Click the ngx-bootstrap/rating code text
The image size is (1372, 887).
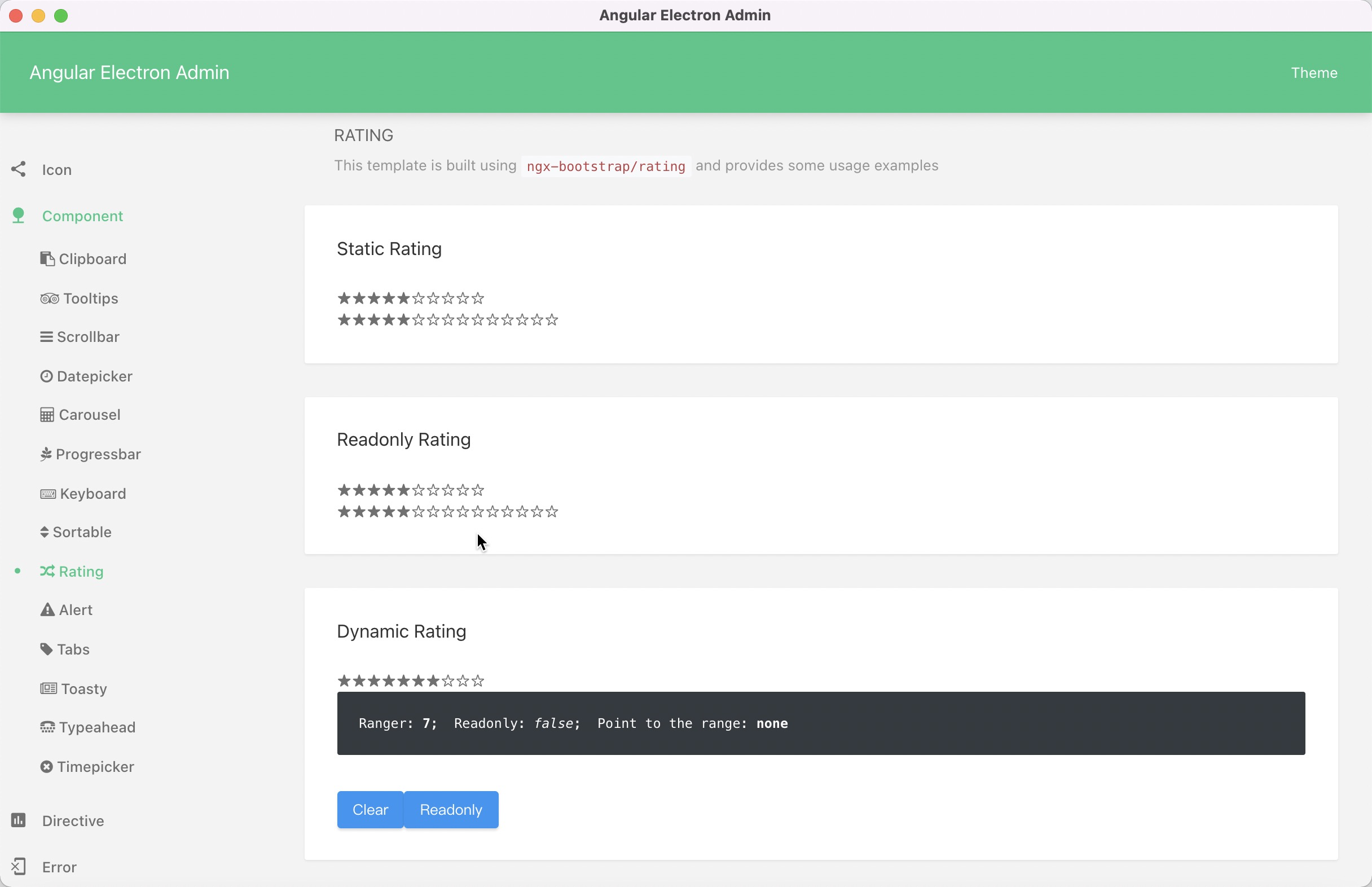tap(606, 166)
